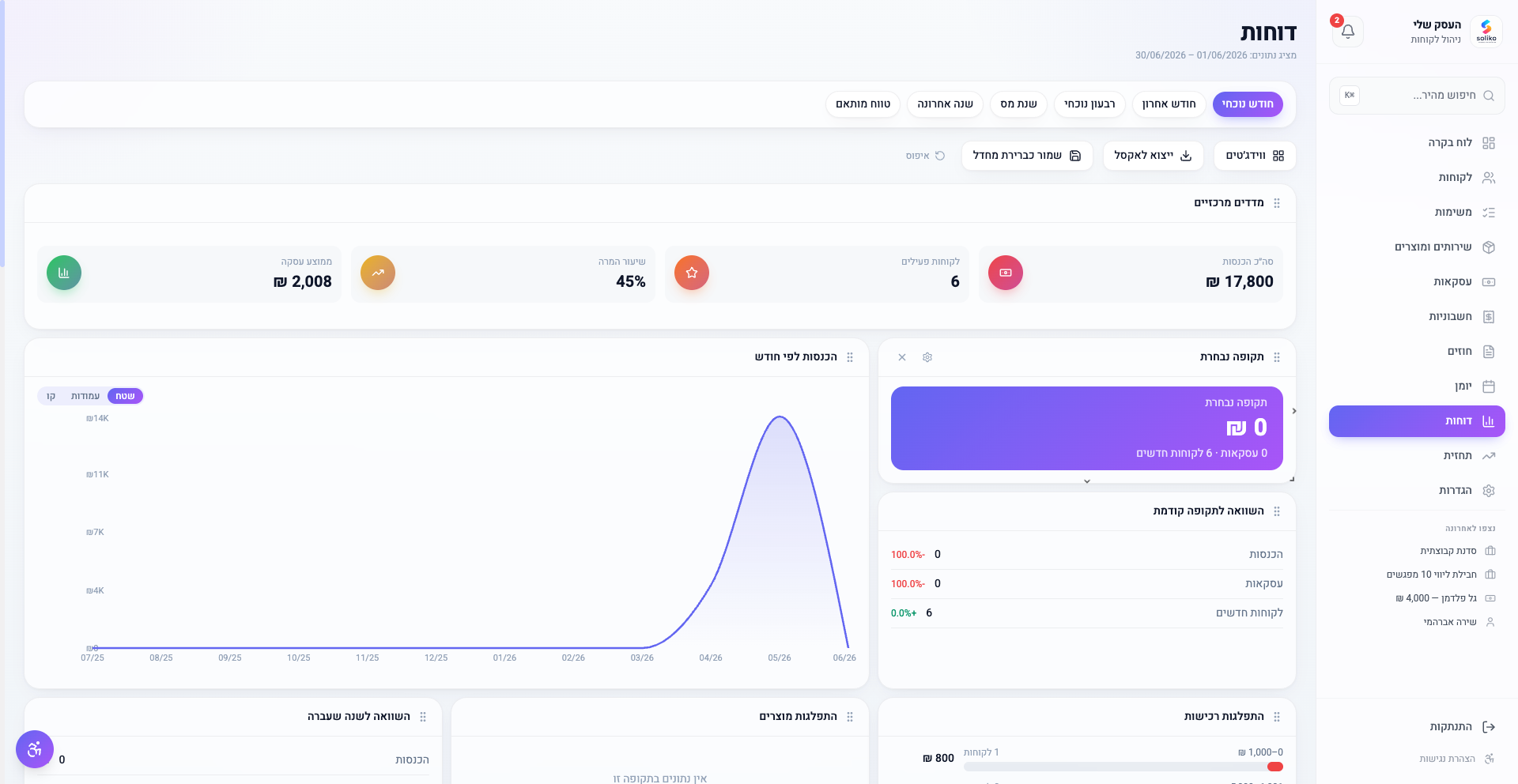1518x784 pixels.
Task: Open the notifications bell icon
Action: tap(1348, 32)
